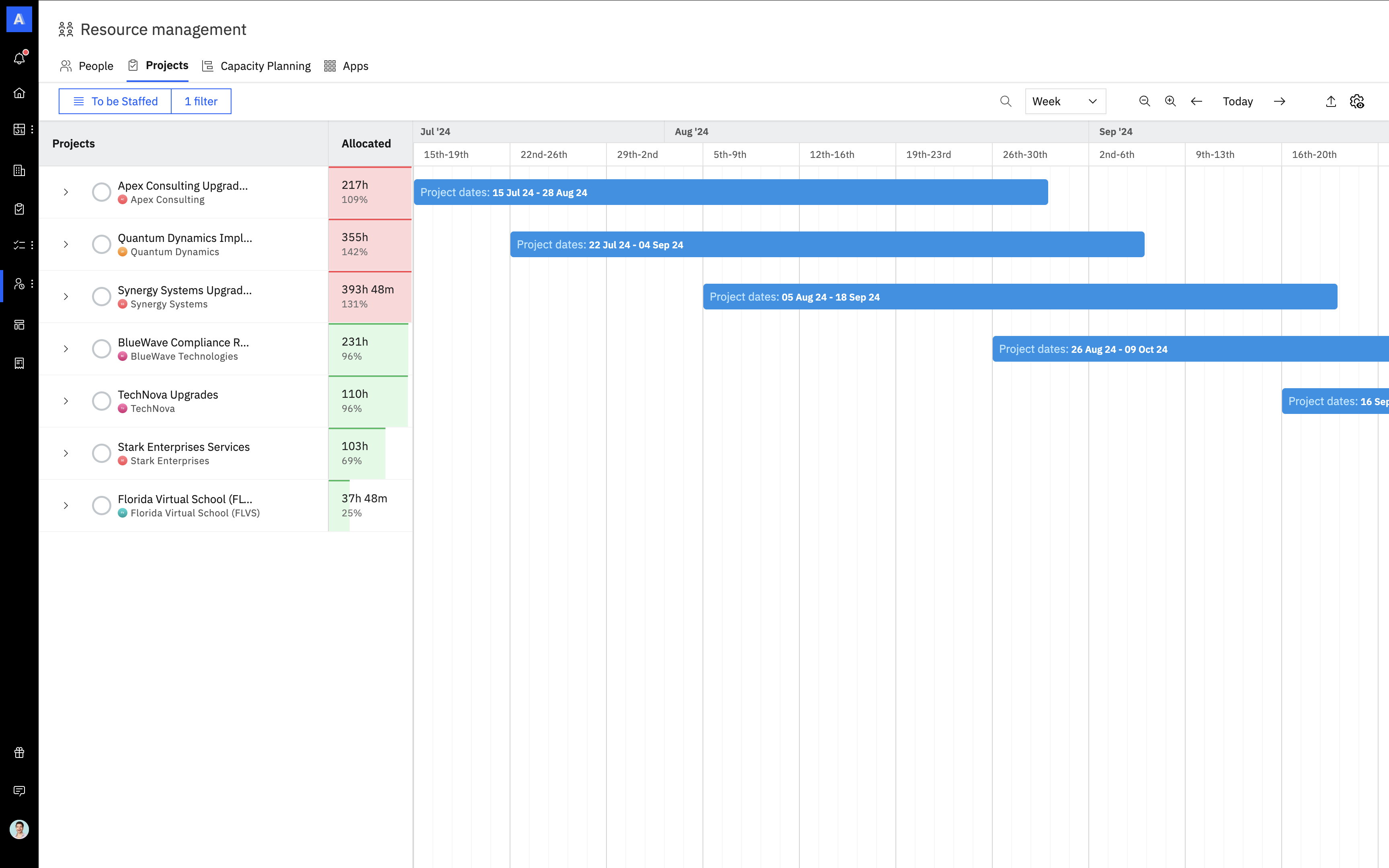Select TechNova Upgrades radio circle
This screenshot has height=868, width=1389.
pyautogui.click(x=102, y=401)
